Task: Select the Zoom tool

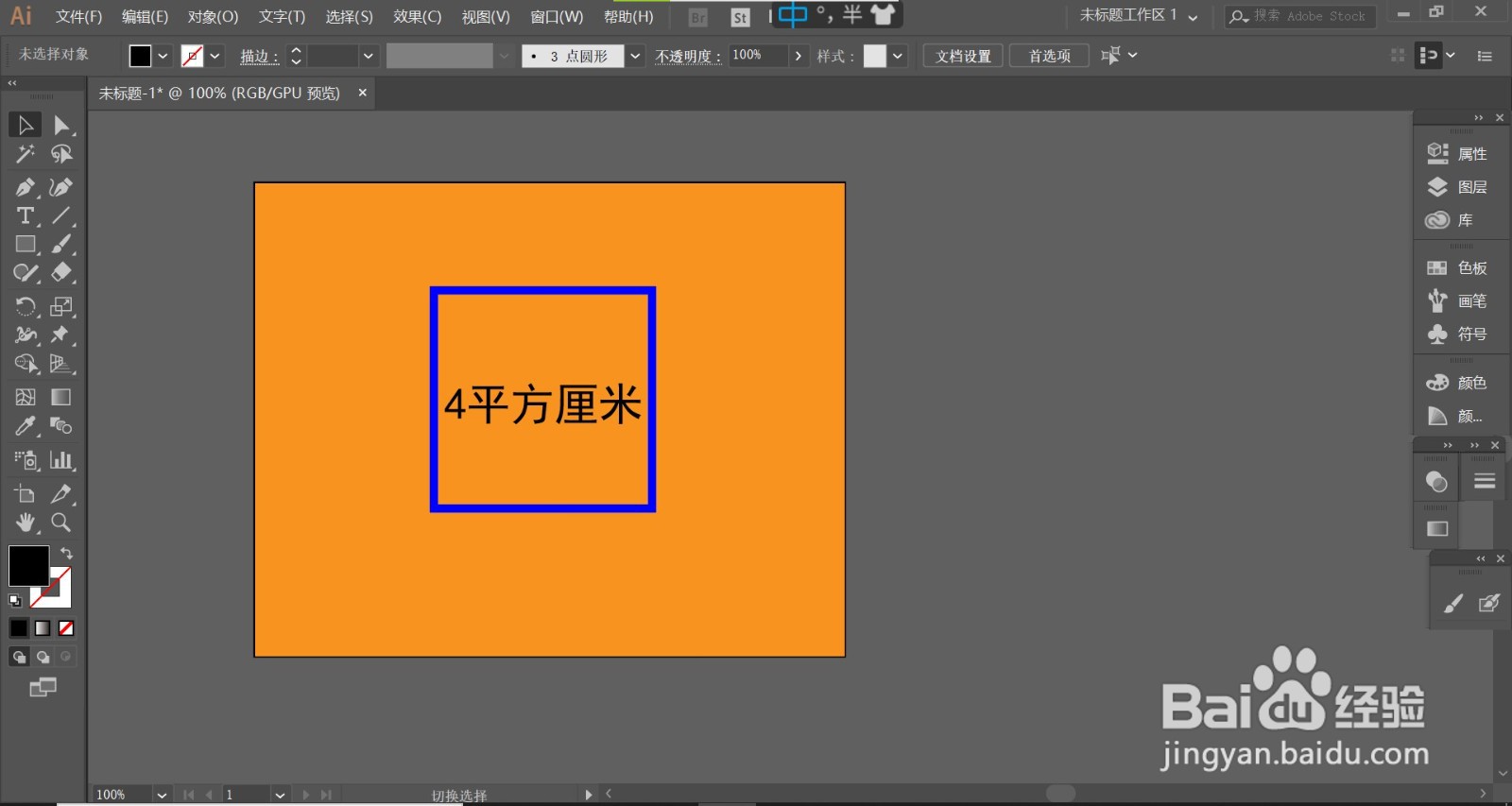Action: (61, 523)
